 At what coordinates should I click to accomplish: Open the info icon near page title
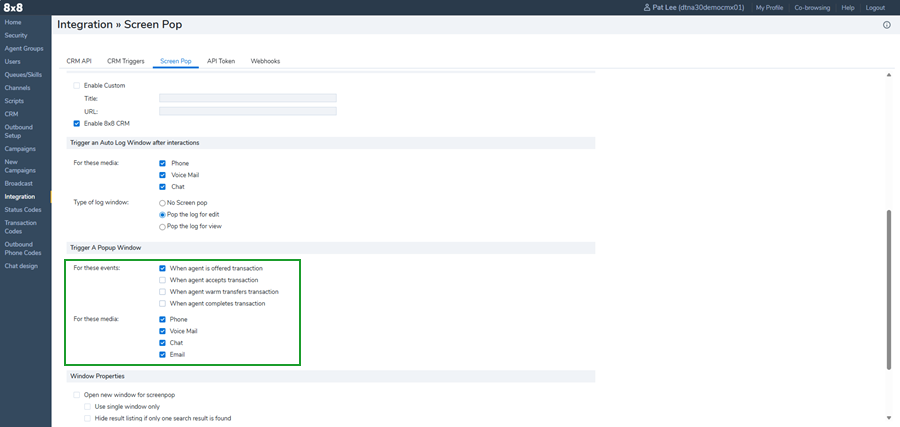pyautogui.click(x=886, y=25)
